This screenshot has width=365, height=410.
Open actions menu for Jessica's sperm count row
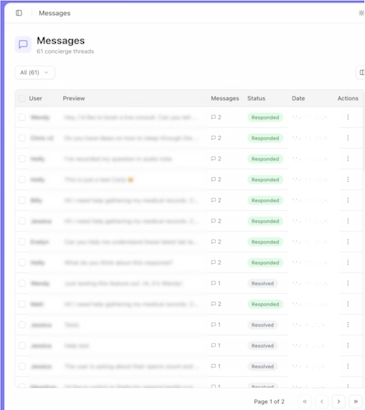point(348,366)
